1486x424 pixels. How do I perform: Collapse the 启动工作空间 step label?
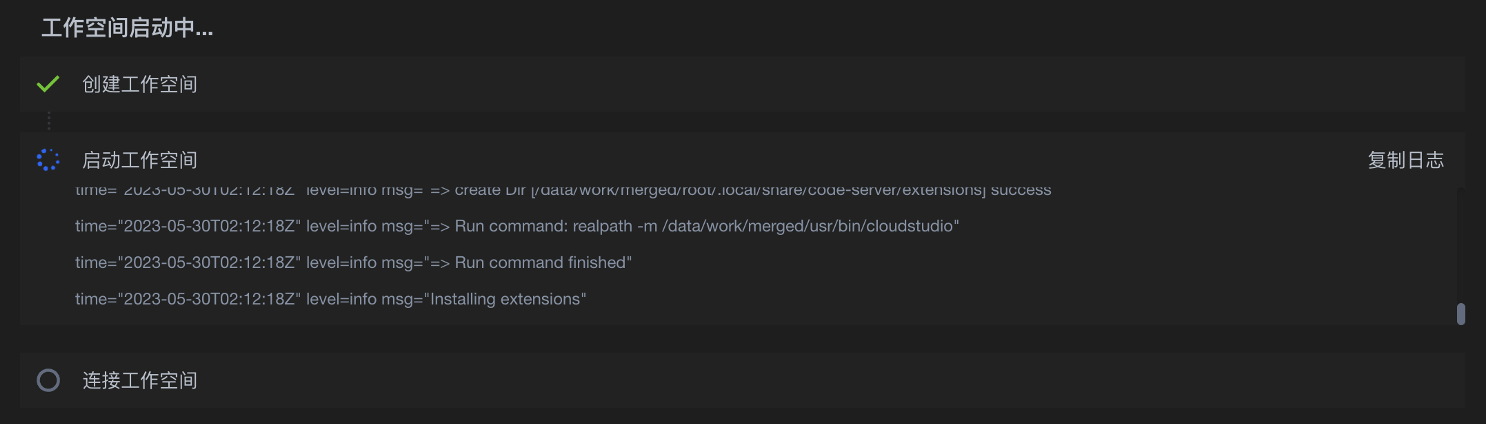coord(139,160)
